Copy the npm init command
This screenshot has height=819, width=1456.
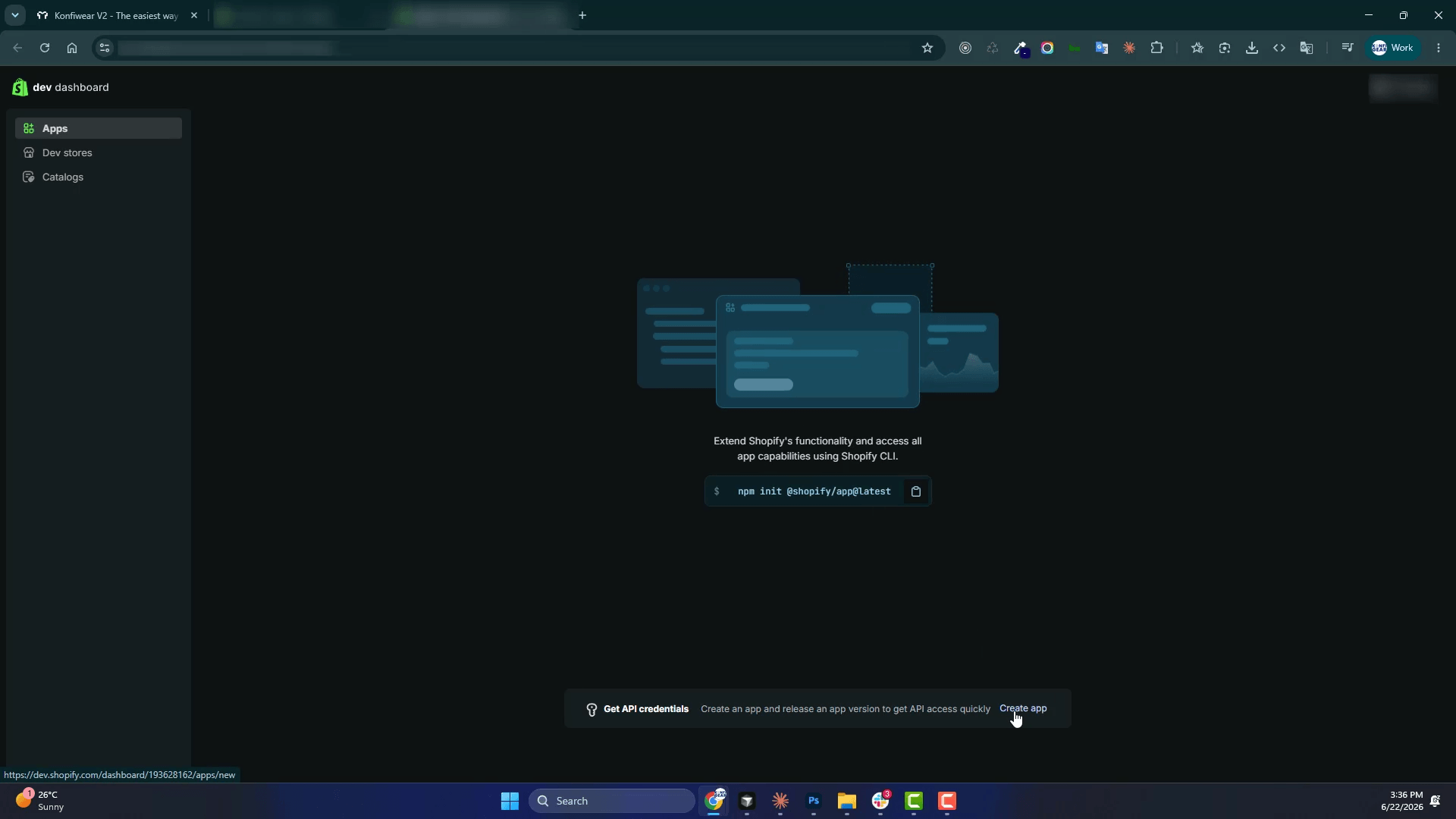click(916, 491)
